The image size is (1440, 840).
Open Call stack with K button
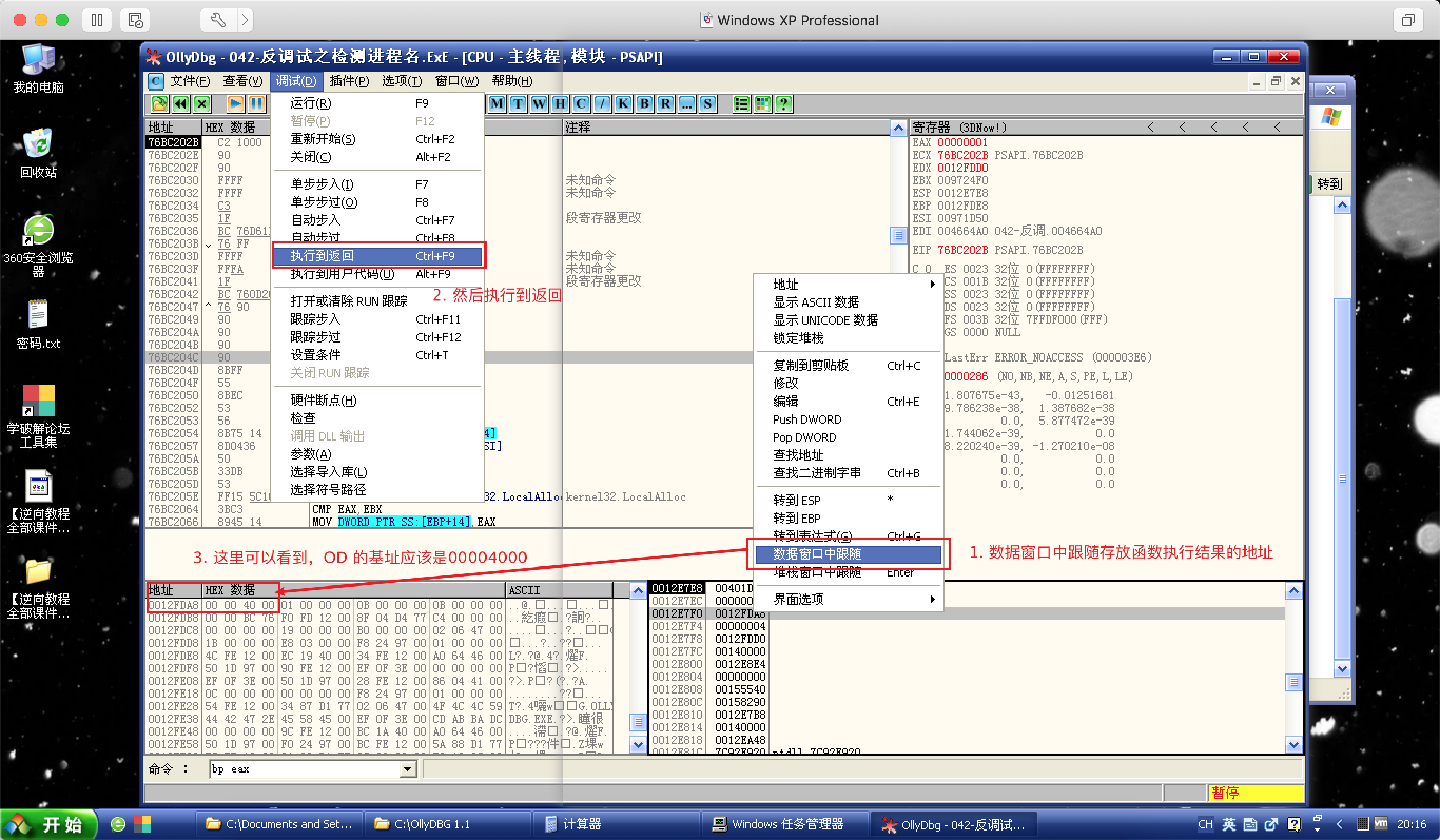[623, 103]
